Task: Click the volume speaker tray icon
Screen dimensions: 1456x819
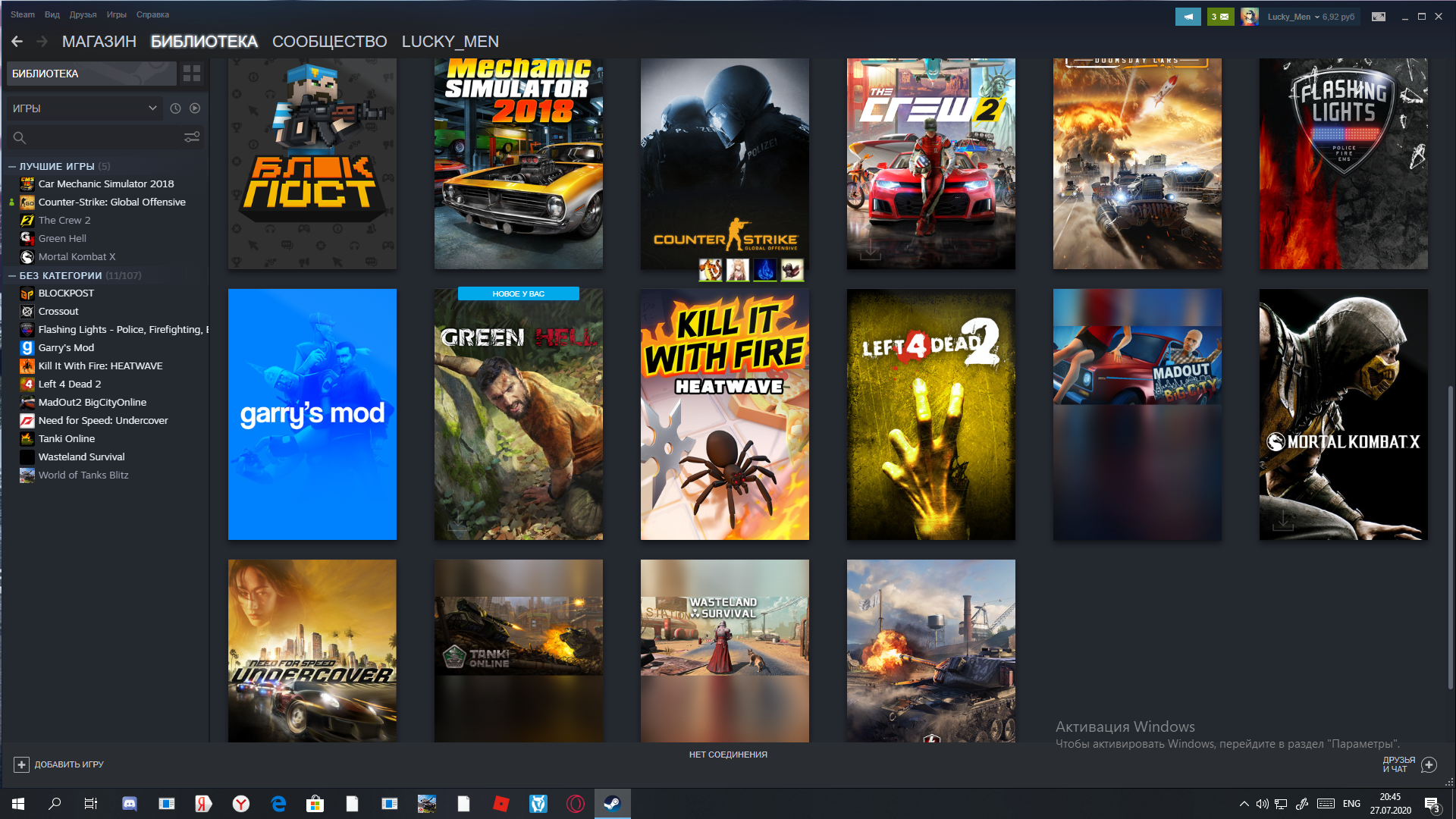Action: pyautogui.click(x=1262, y=804)
